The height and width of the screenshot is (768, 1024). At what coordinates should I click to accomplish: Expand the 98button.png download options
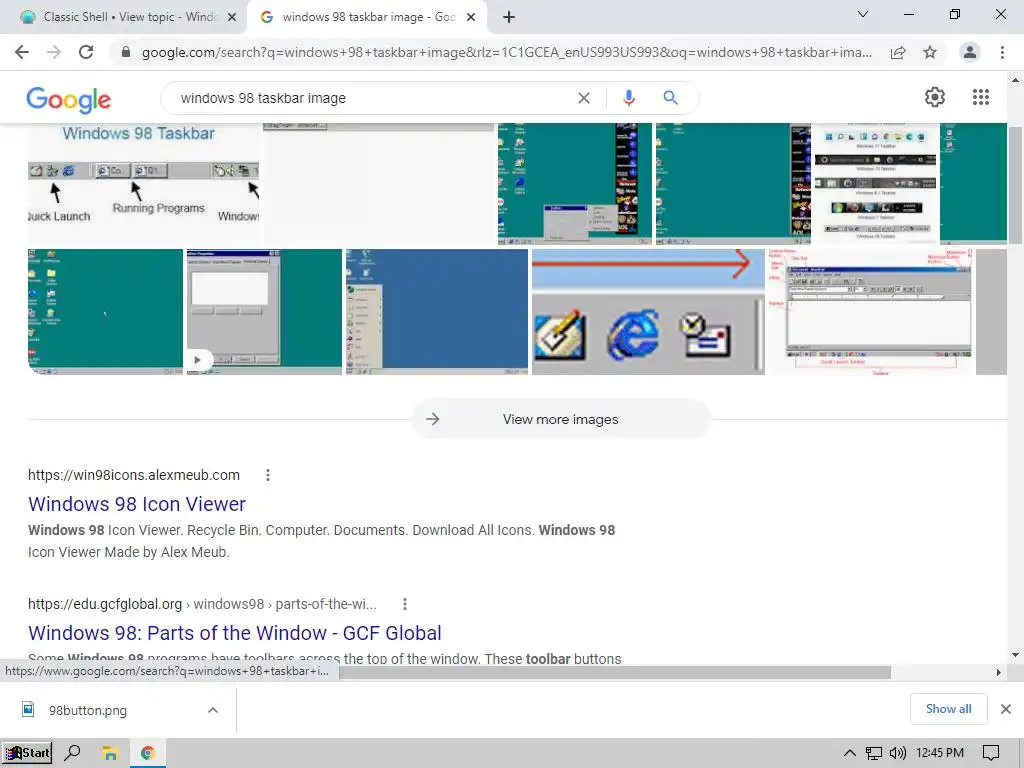[x=213, y=711]
